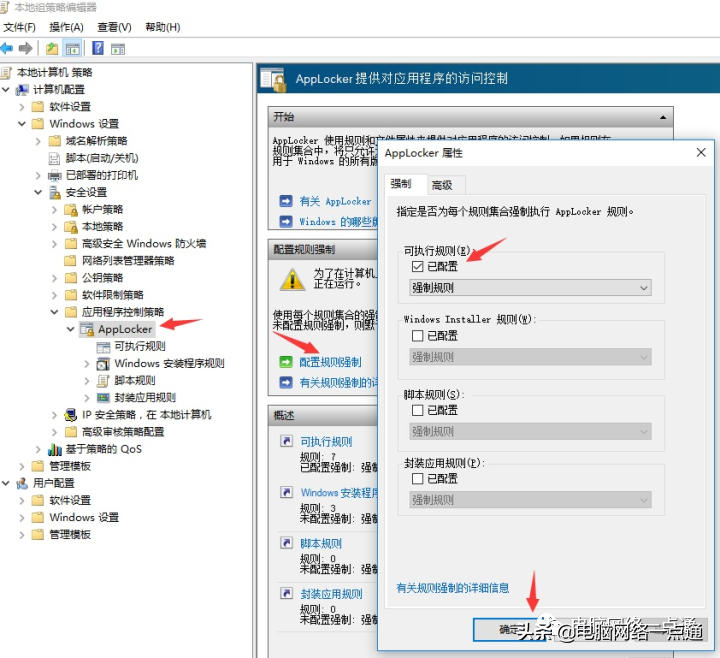Click the 脚本(启动/关机) script icon
Image resolution: width=720 pixels, height=658 pixels.
[55, 158]
